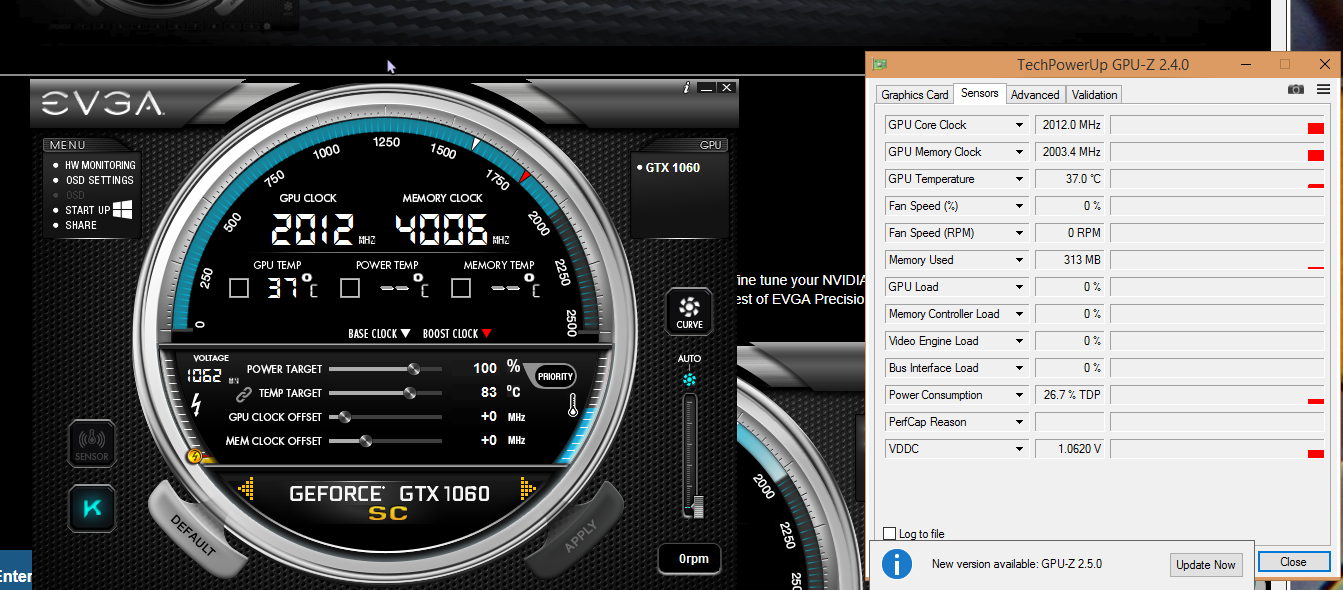Viewport: 1343px width, 590px height.
Task: Click the left yellow arrow next to GeForce
Action: (247, 490)
